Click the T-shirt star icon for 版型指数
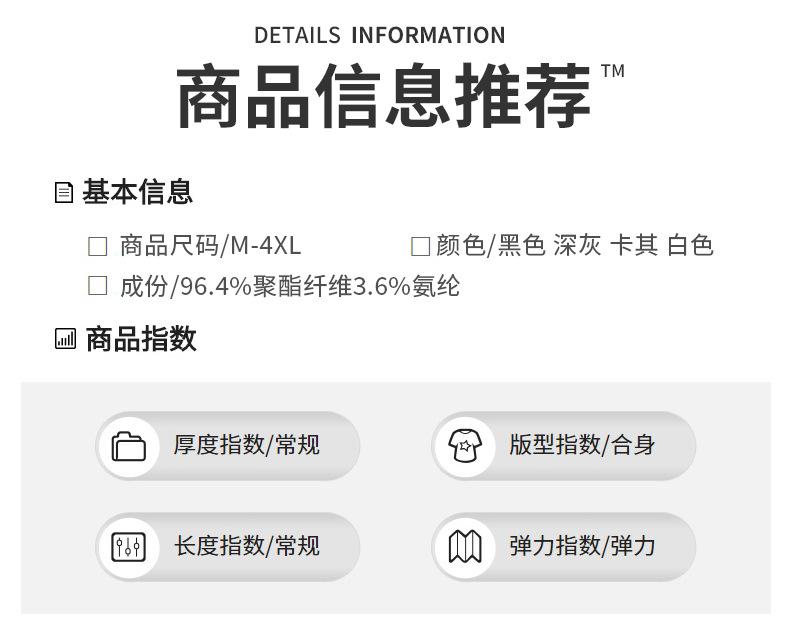This screenshot has width=790, height=644. (x=465, y=445)
